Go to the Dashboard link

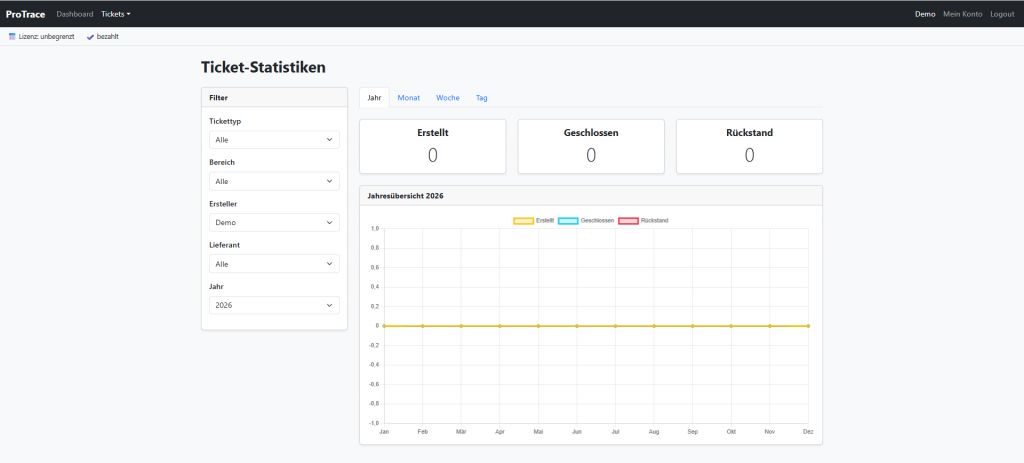click(75, 14)
